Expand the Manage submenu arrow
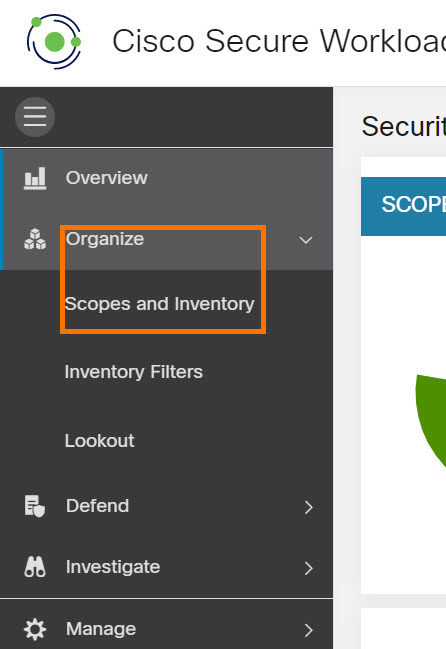Image resolution: width=446 pixels, height=649 pixels. click(308, 630)
